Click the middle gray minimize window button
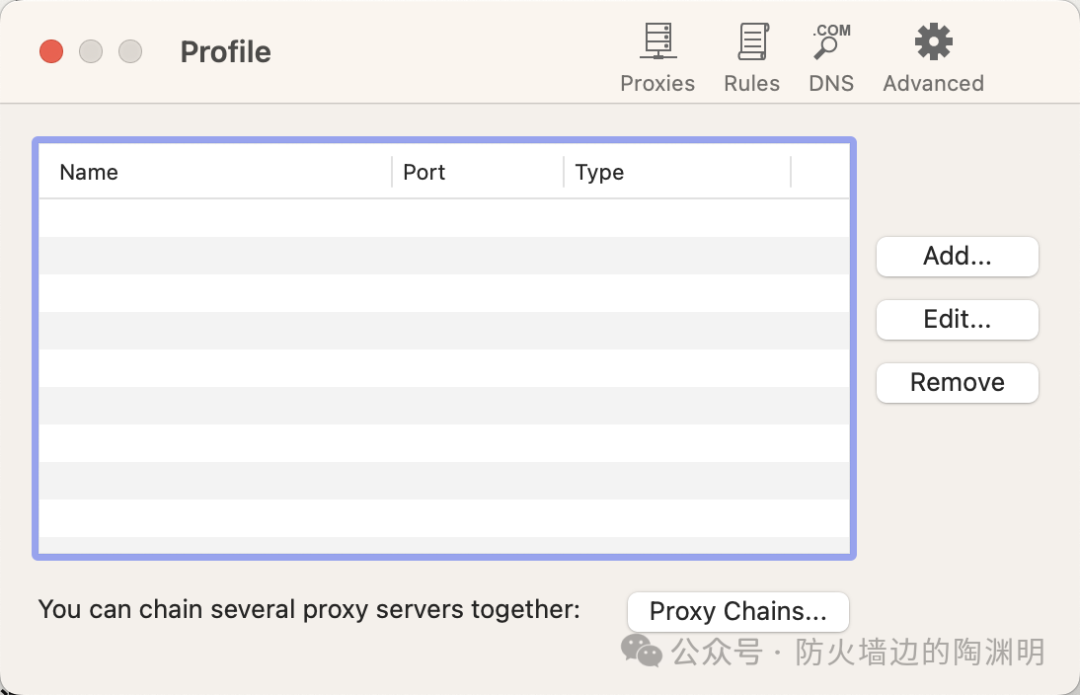This screenshot has height=695, width=1080. (91, 51)
